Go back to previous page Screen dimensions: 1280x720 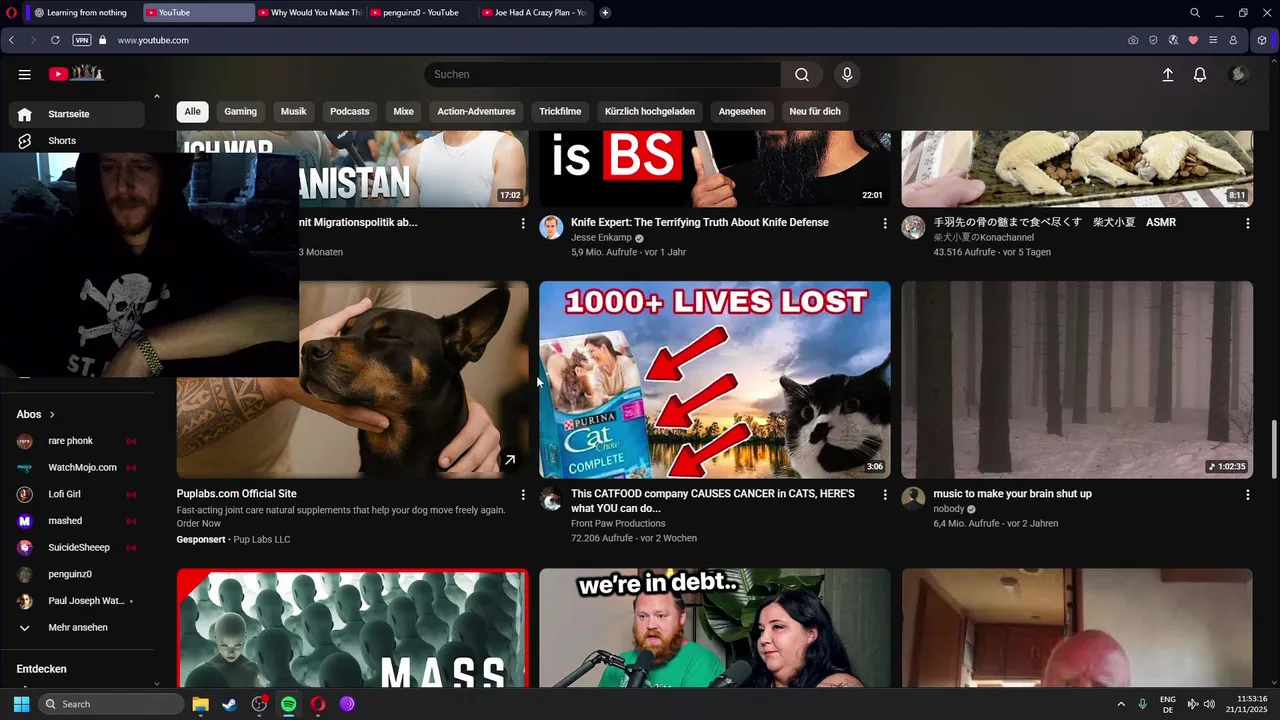(11, 40)
